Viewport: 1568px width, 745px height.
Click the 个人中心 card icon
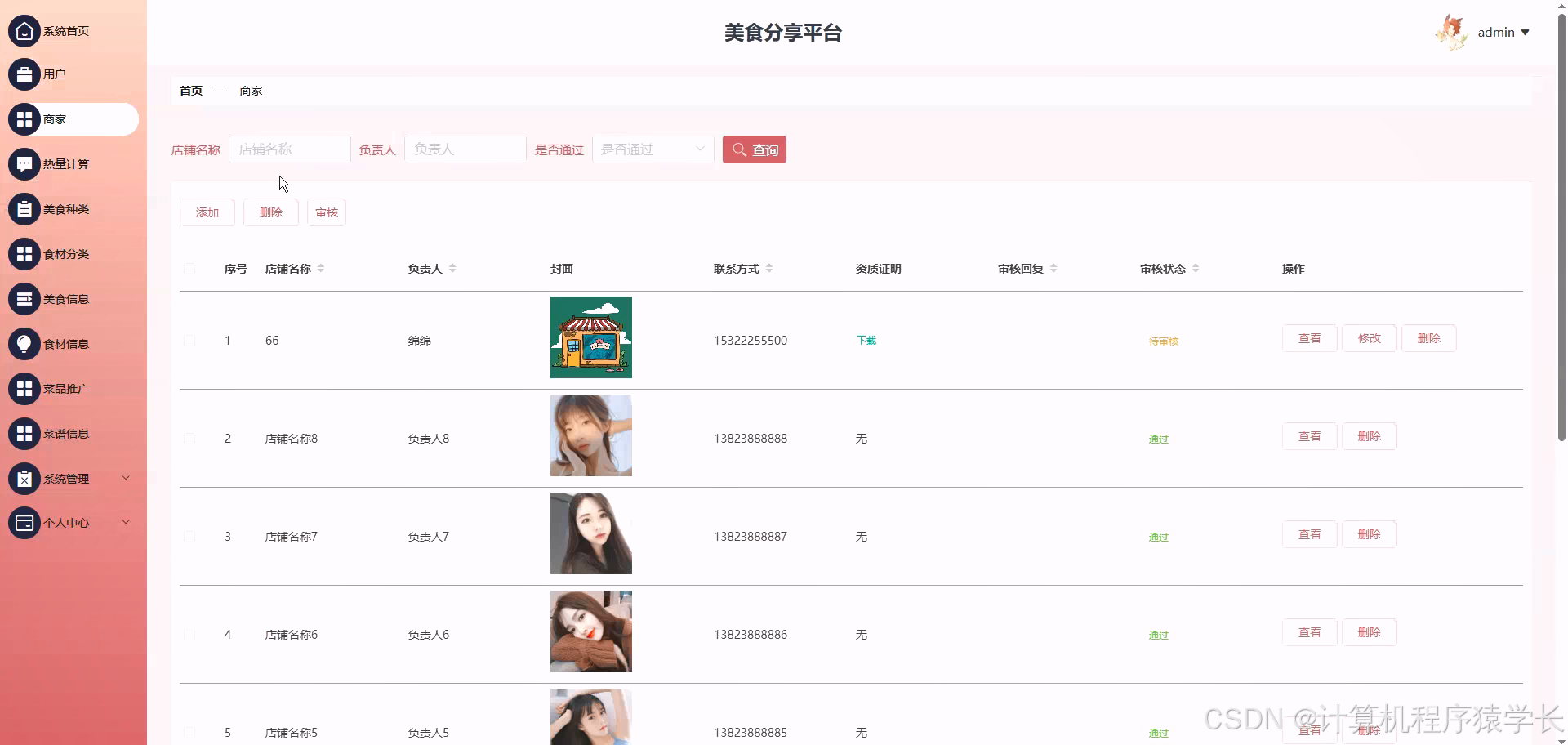pos(24,523)
